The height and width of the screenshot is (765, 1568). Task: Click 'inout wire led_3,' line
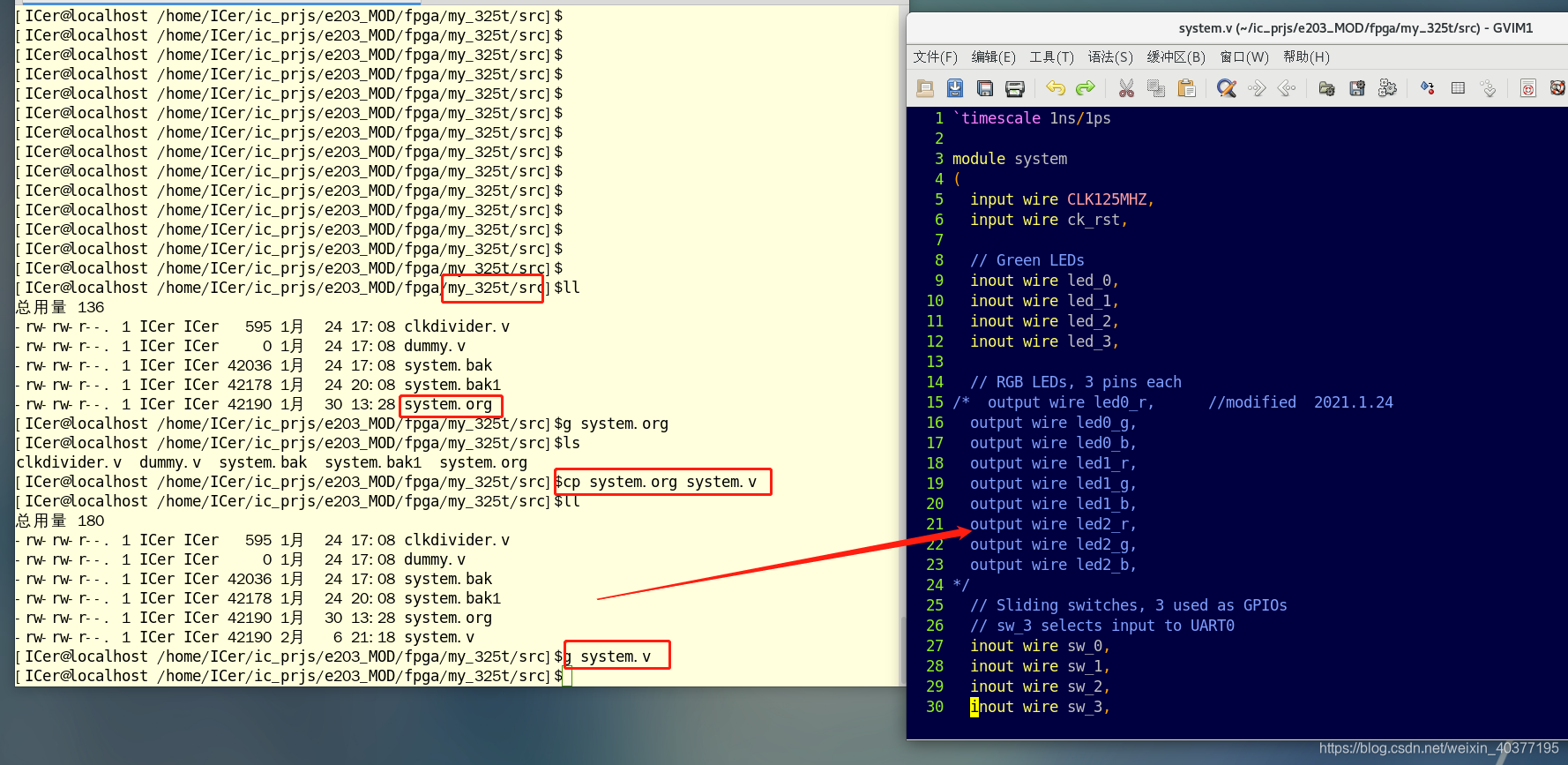coord(1044,341)
